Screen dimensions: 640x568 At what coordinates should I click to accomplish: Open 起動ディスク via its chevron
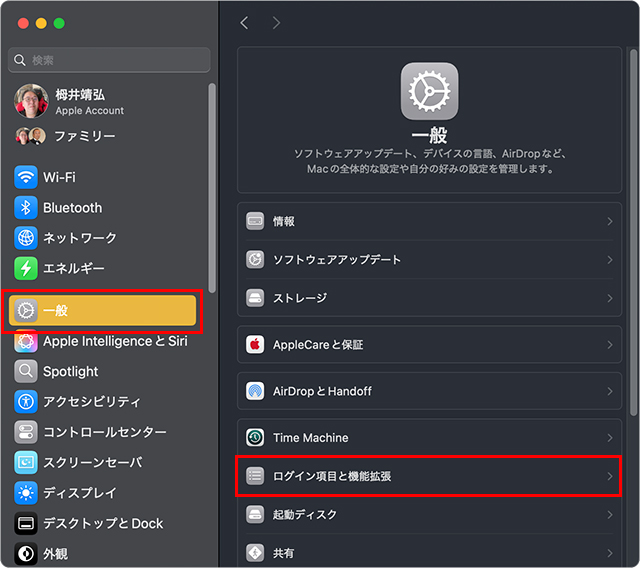(610, 515)
